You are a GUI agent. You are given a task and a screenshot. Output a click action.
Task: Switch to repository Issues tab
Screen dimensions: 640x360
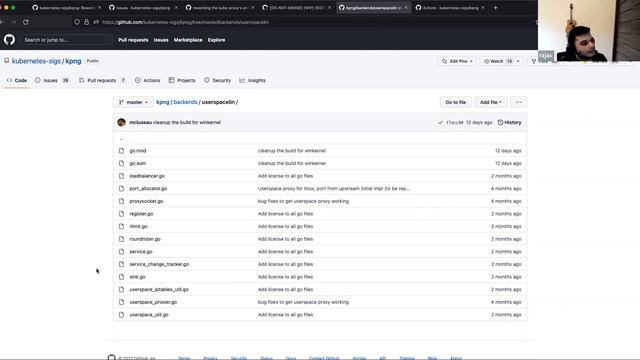tap(52, 80)
